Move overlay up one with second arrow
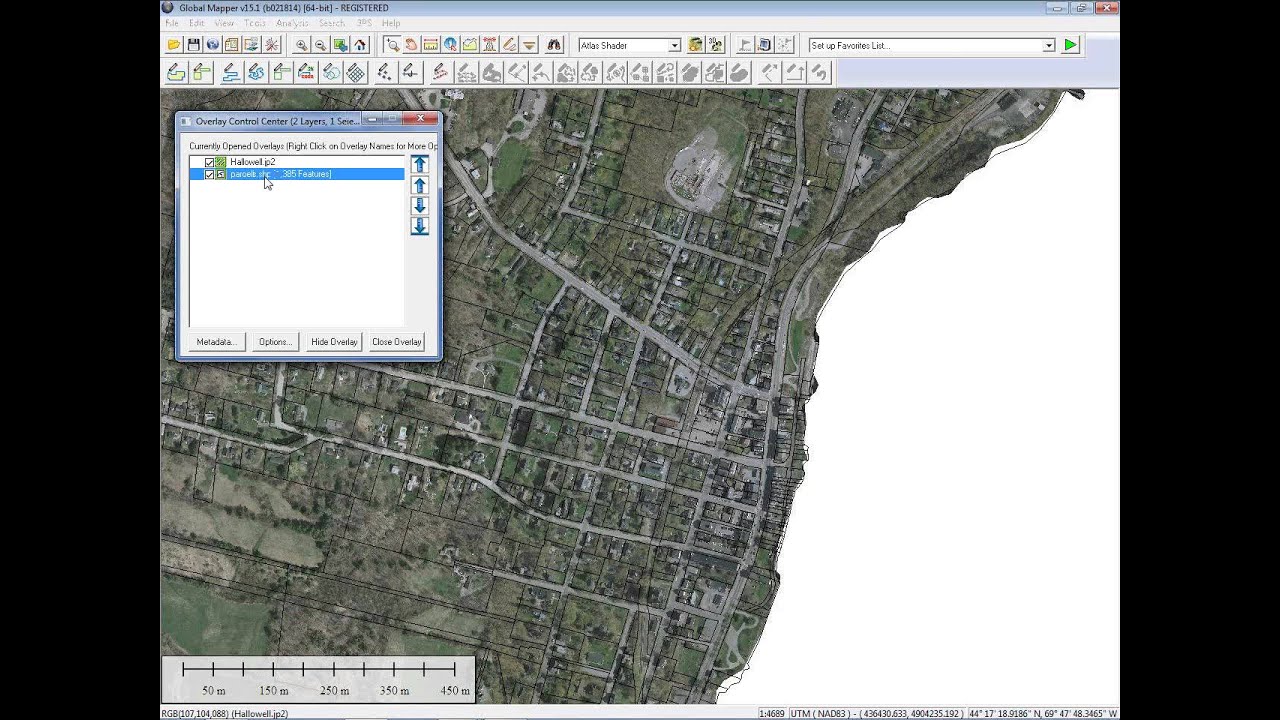 (420, 185)
